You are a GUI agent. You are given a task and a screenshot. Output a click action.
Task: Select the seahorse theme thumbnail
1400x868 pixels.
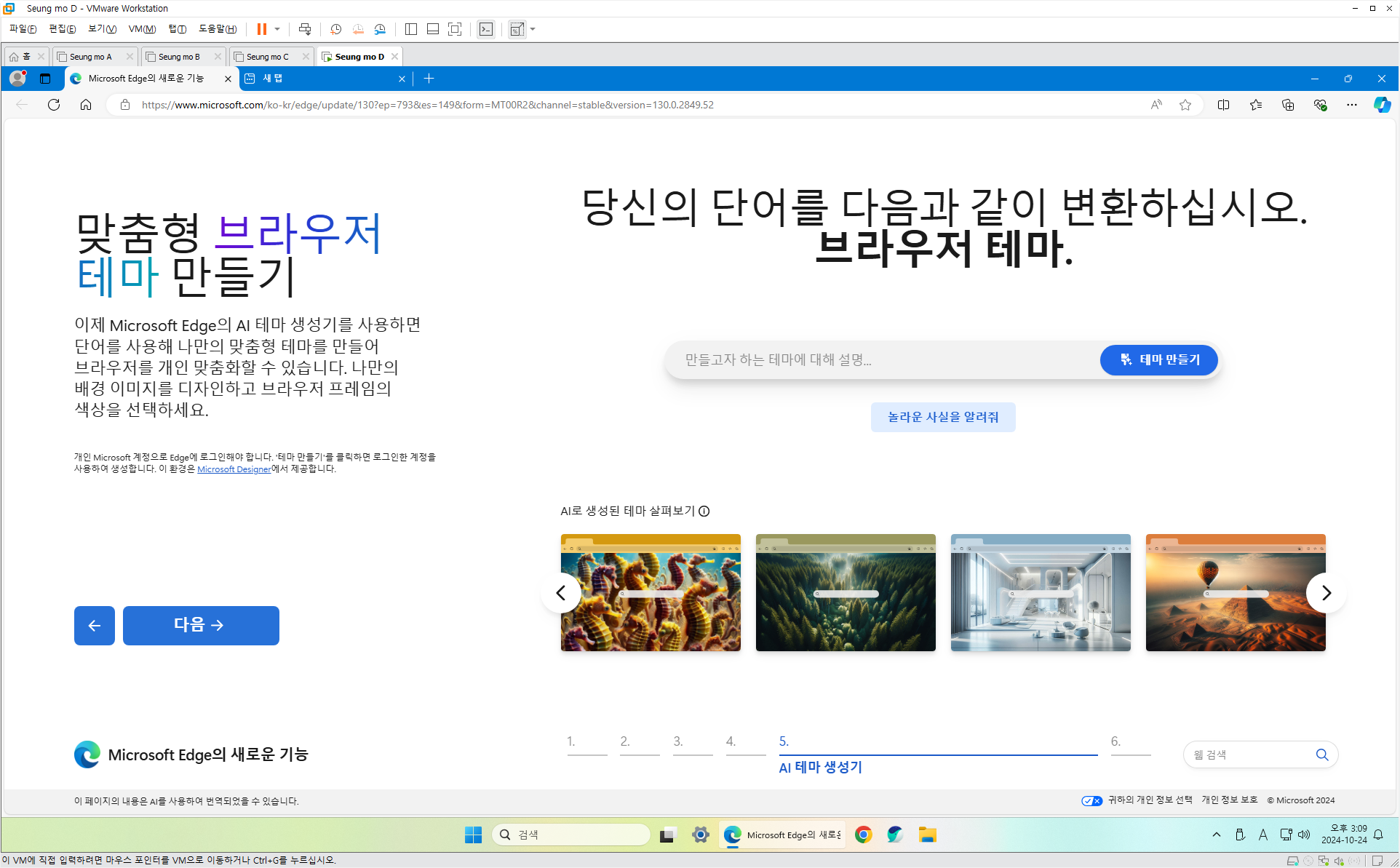point(651,592)
